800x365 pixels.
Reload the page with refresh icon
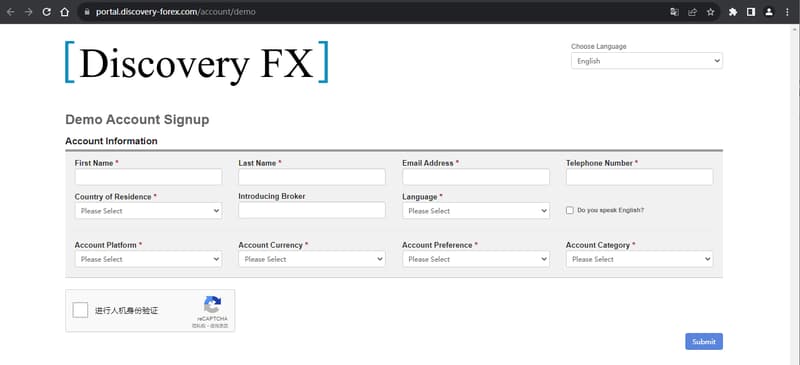[x=46, y=12]
